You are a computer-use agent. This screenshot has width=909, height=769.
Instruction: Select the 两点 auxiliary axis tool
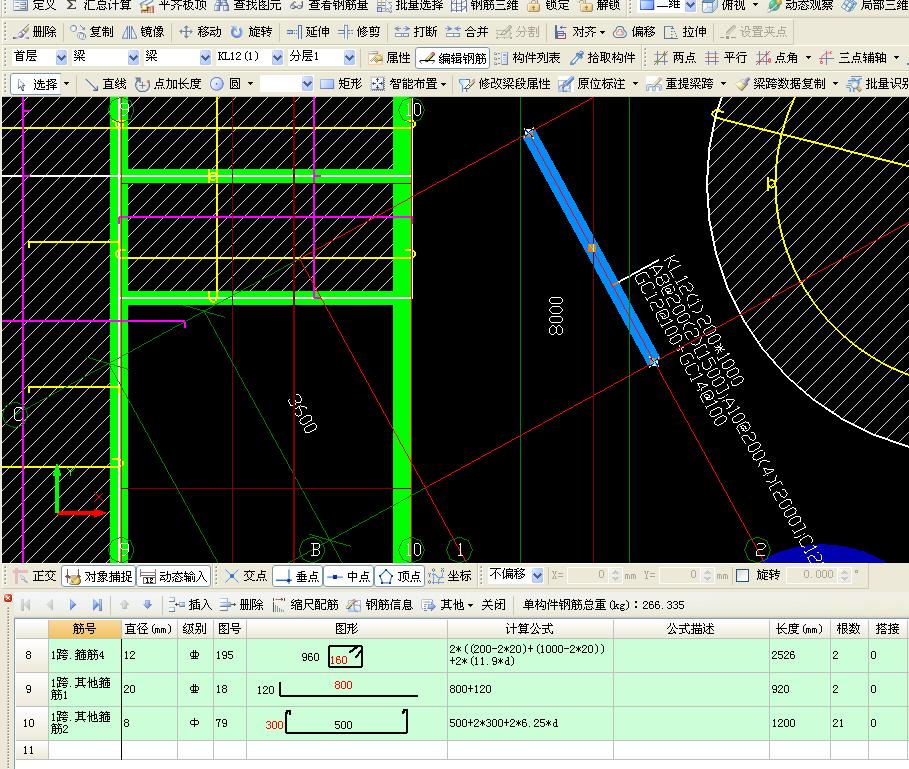[x=675, y=57]
